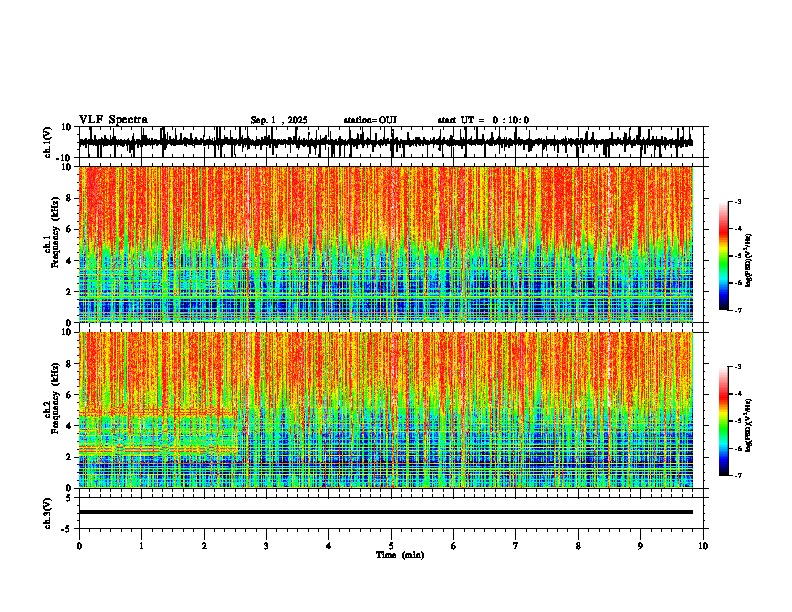Click the ch.1 voltage waveform trace
This screenshot has width=792, height=612.
[x=385, y=142]
